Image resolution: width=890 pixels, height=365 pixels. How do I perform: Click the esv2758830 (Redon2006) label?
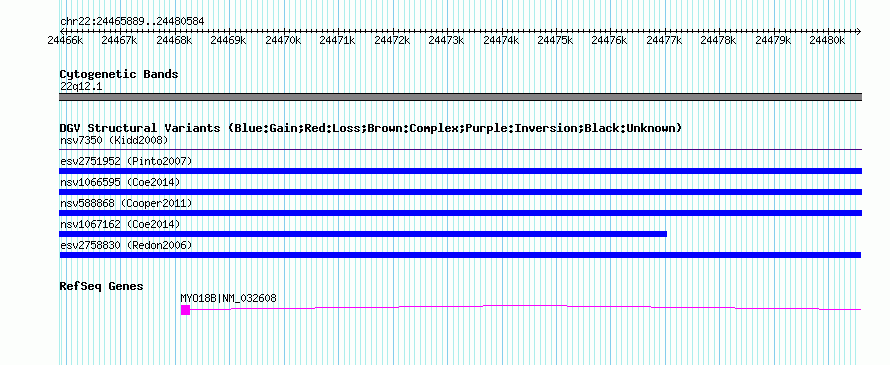(x=126, y=245)
